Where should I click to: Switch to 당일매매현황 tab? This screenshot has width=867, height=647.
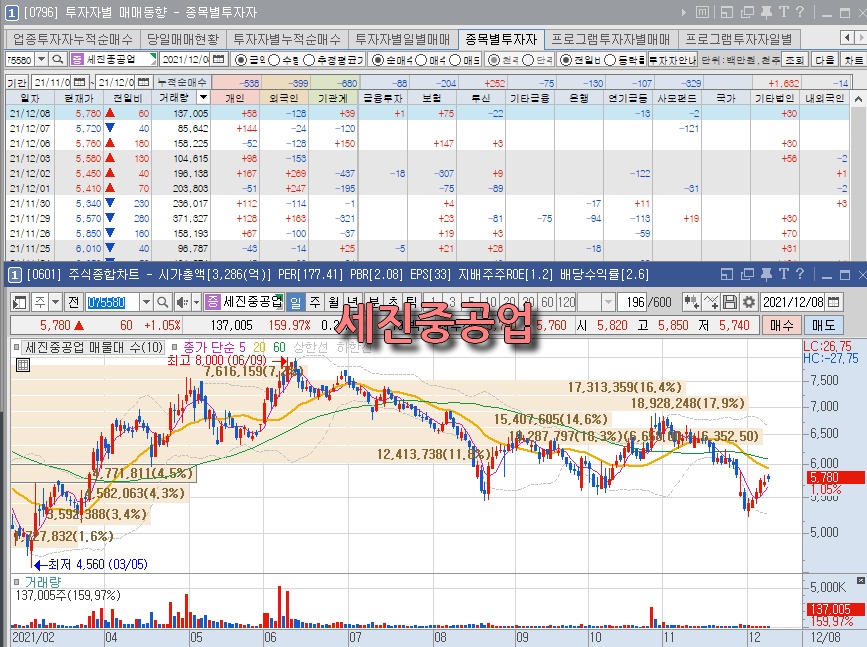tap(182, 39)
